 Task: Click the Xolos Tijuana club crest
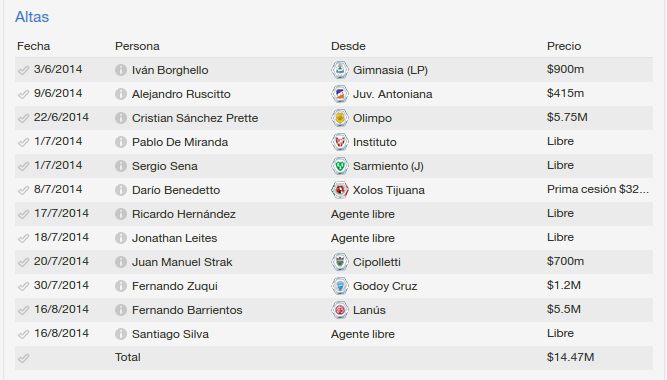340,190
